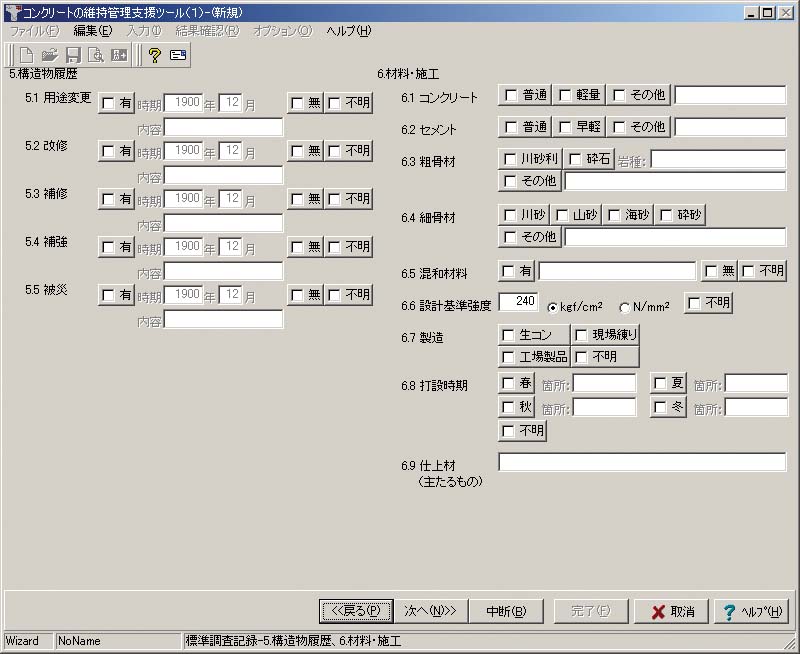The width and height of the screenshot is (800, 654).
Task: Check 有 for 5.1 用途変更
Action: 116,103
